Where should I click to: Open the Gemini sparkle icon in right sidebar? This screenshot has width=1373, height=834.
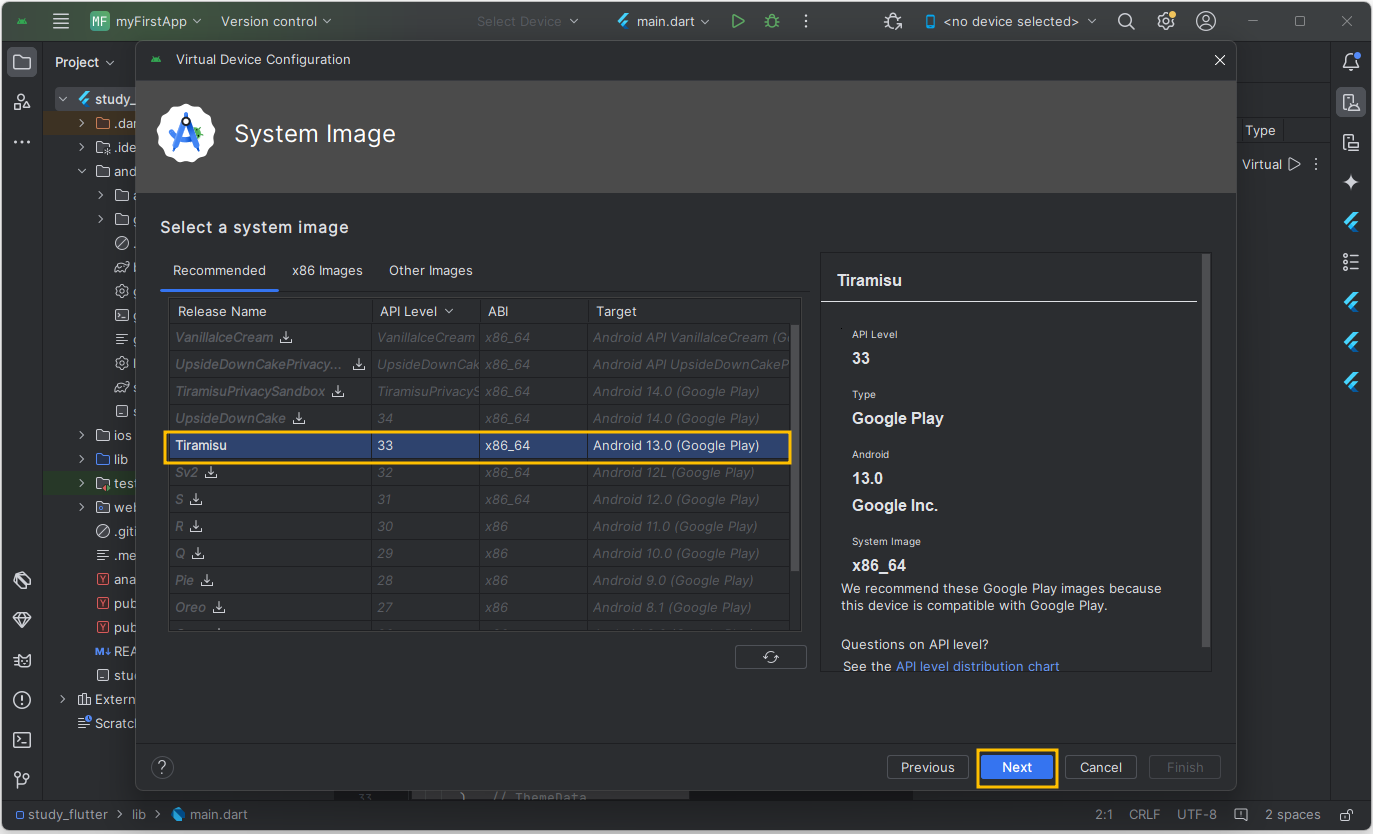click(x=1351, y=182)
